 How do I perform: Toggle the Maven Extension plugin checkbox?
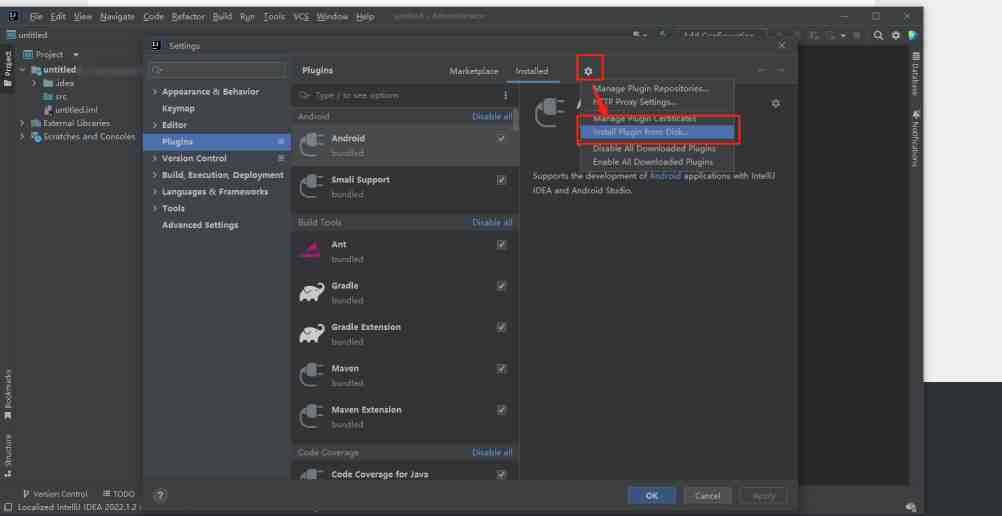click(x=501, y=410)
